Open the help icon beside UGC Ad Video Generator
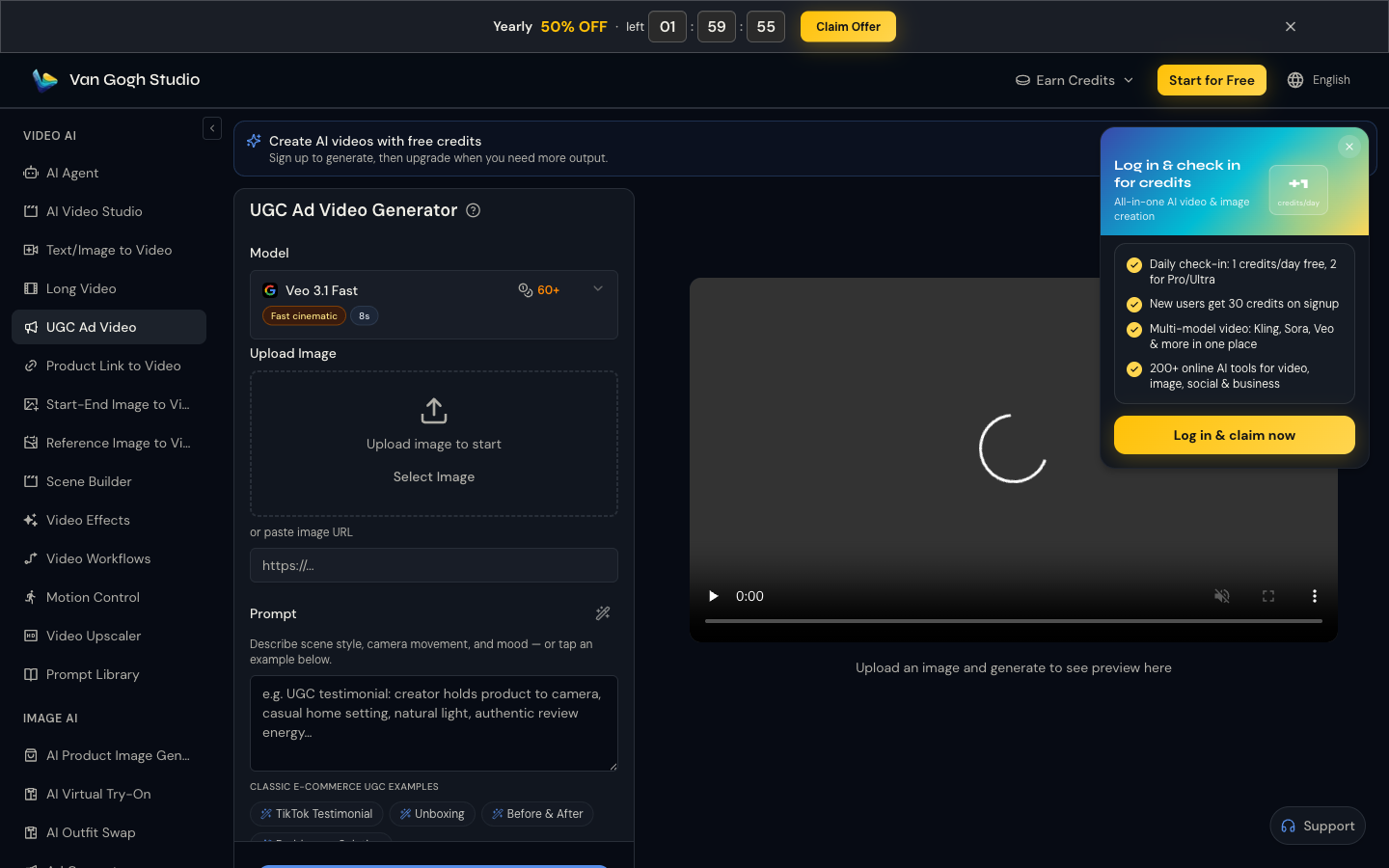1389x868 pixels. coord(474,210)
